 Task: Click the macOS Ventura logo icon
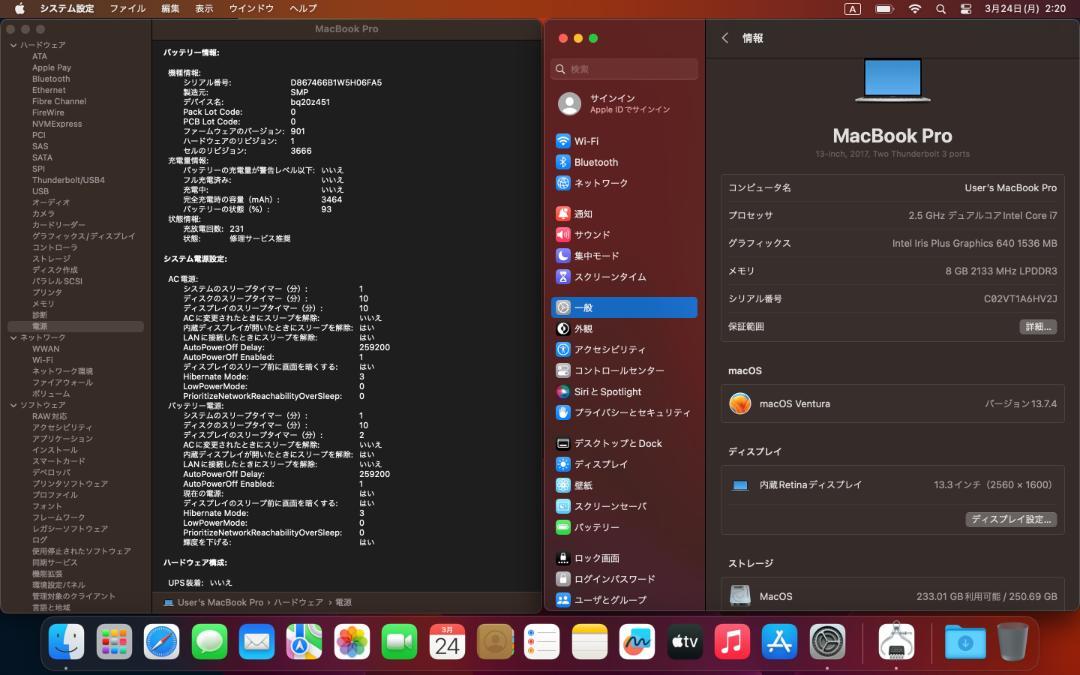(x=740, y=404)
